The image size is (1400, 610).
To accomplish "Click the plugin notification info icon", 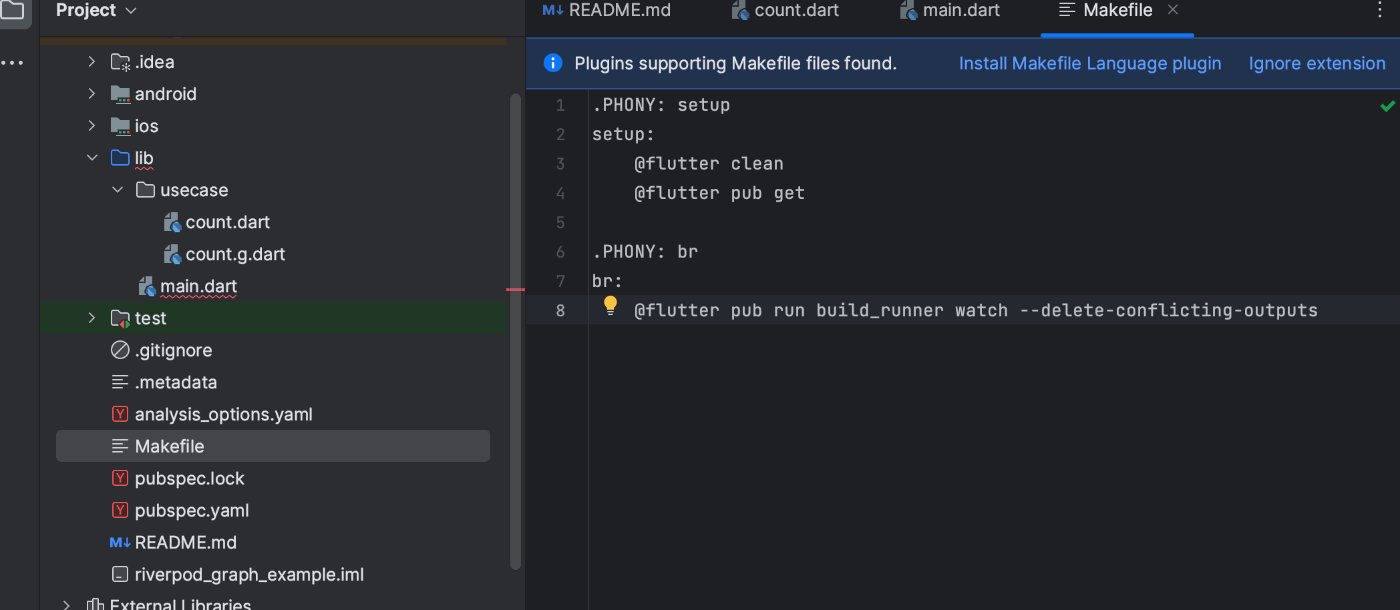I will [x=552, y=63].
